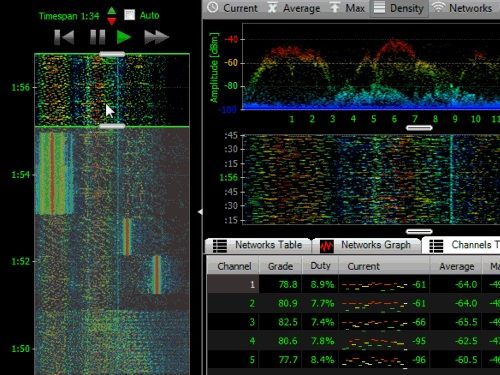The image size is (500, 375).
Task: Click current sparkline for channel 1
Action: [x=374, y=285]
